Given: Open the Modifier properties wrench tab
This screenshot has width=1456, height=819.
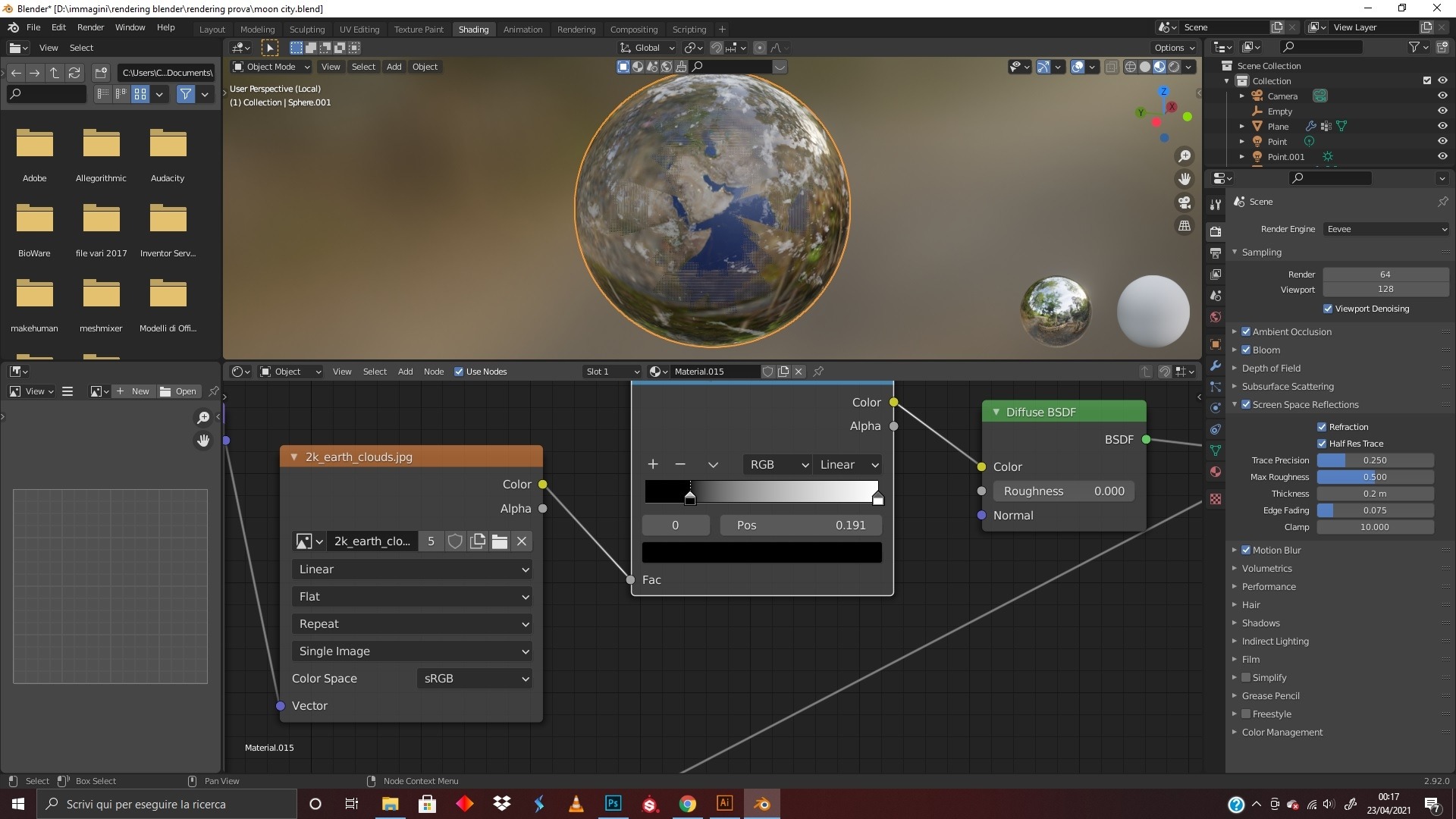Looking at the screenshot, I should [x=1216, y=366].
